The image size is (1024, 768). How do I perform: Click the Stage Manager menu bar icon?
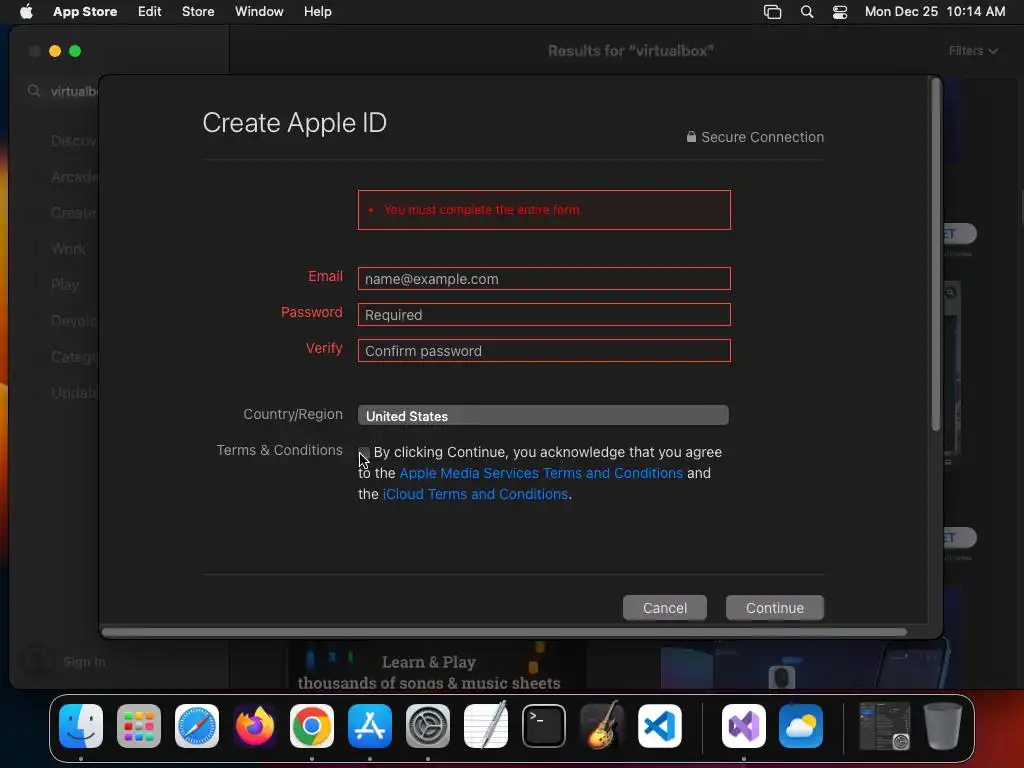[773, 12]
